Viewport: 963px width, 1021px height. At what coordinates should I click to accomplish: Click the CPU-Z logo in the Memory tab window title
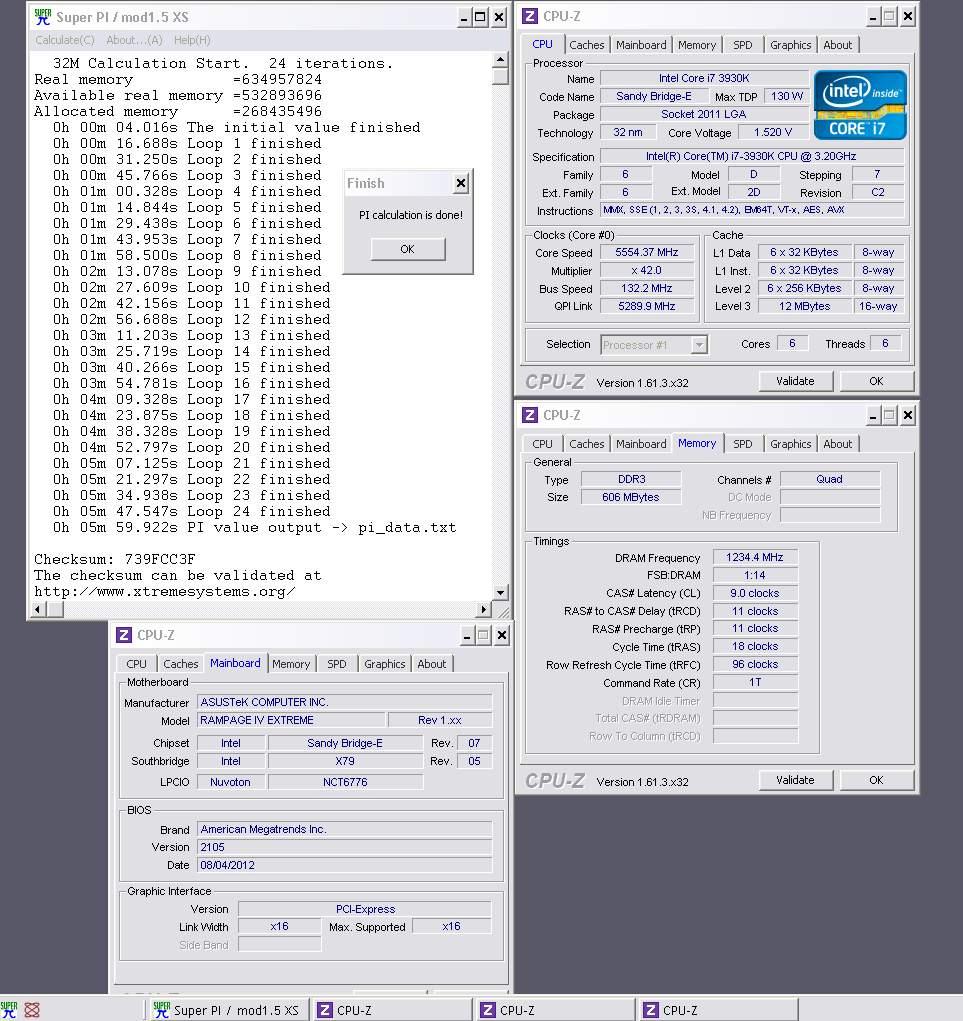coord(530,415)
